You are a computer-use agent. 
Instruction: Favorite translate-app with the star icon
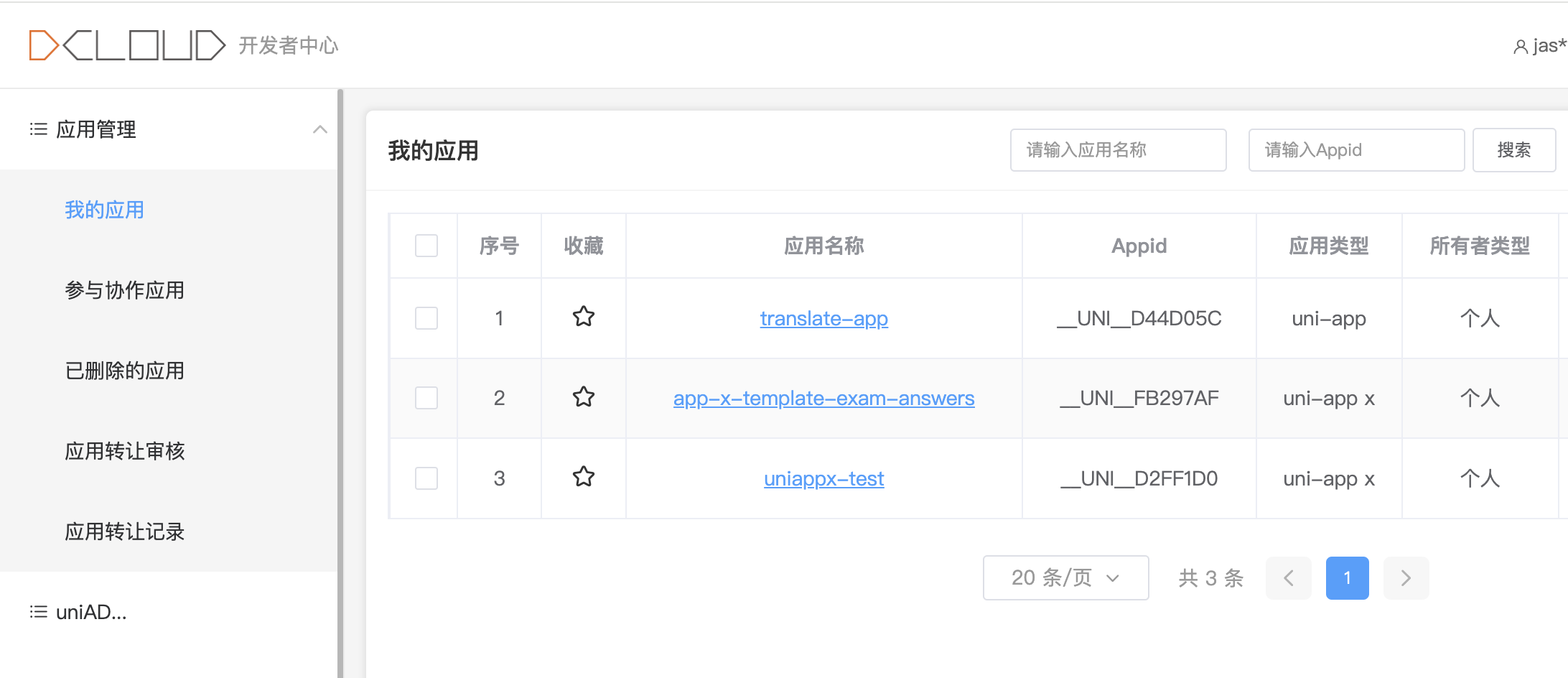pos(584,317)
